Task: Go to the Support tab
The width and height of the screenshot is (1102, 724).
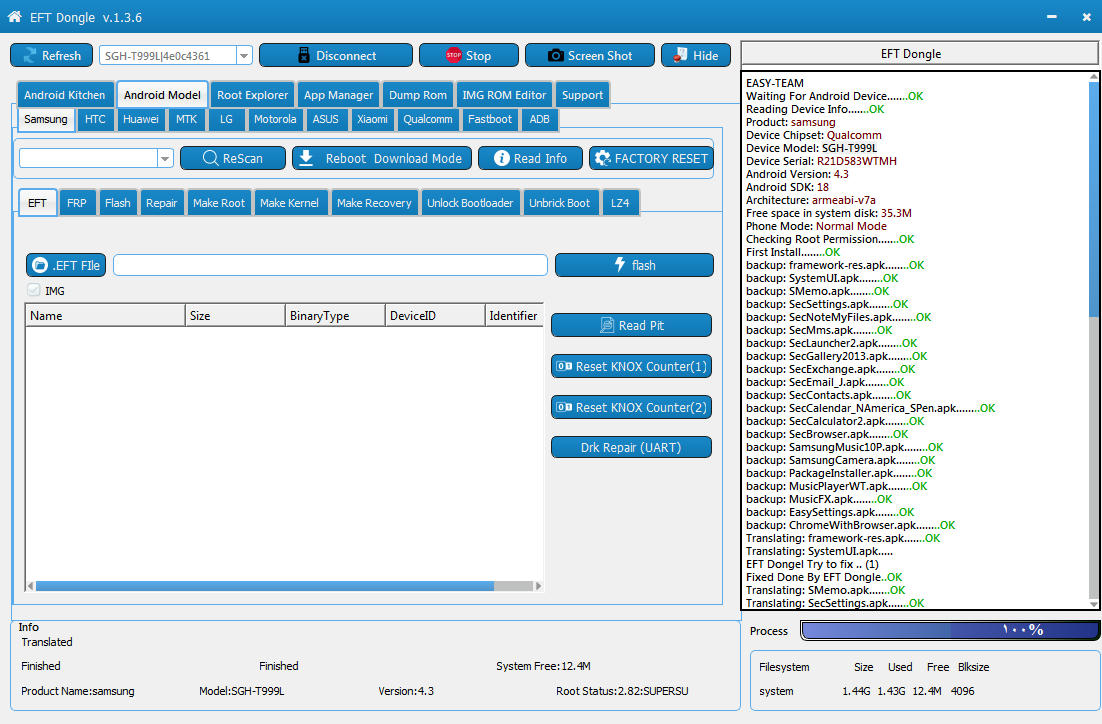Action: [x=582, y=95]
